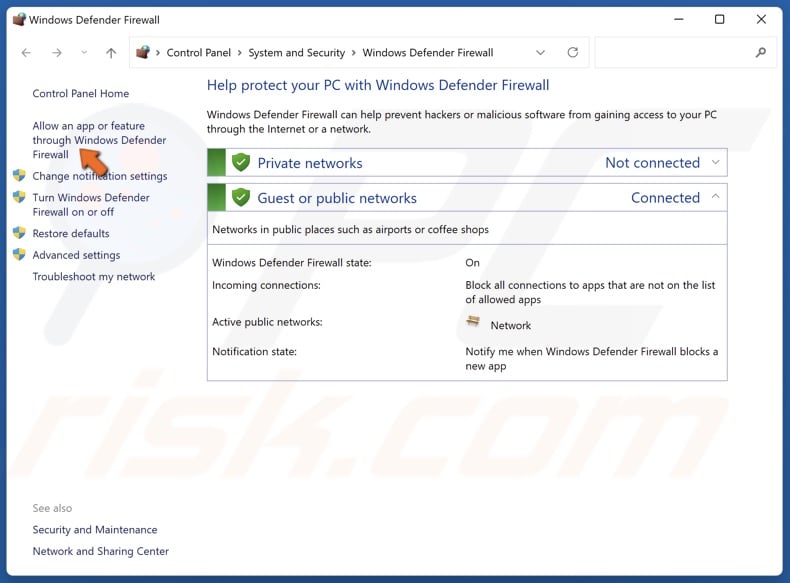Click shield icon beside Turn Windows Defender Firewall

19,197
